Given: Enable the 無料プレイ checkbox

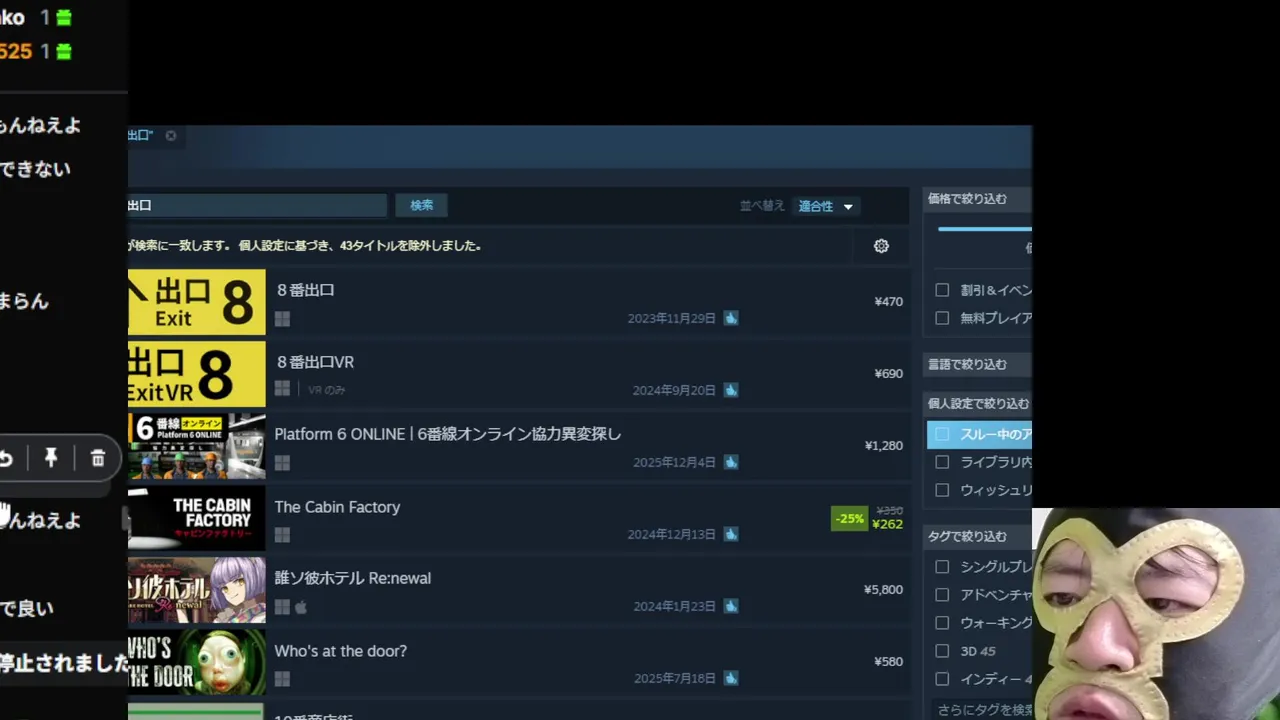Looking at the screenshot, I should click(x=942, y=318).
